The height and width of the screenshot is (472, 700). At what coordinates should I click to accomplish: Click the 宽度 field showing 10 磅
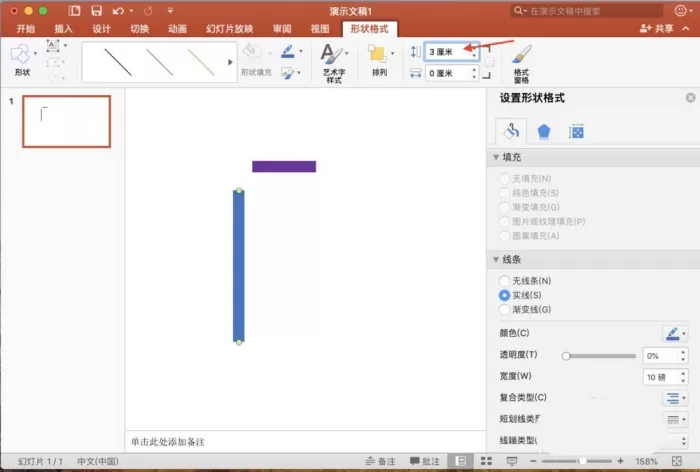click(660, 377)
